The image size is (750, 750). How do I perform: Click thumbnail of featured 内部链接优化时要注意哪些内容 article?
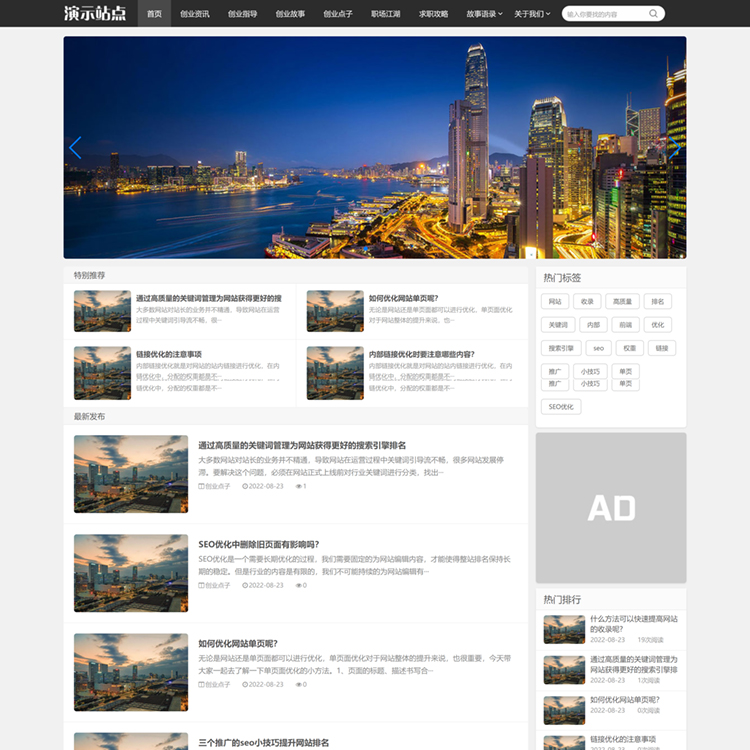click(335, 373)
